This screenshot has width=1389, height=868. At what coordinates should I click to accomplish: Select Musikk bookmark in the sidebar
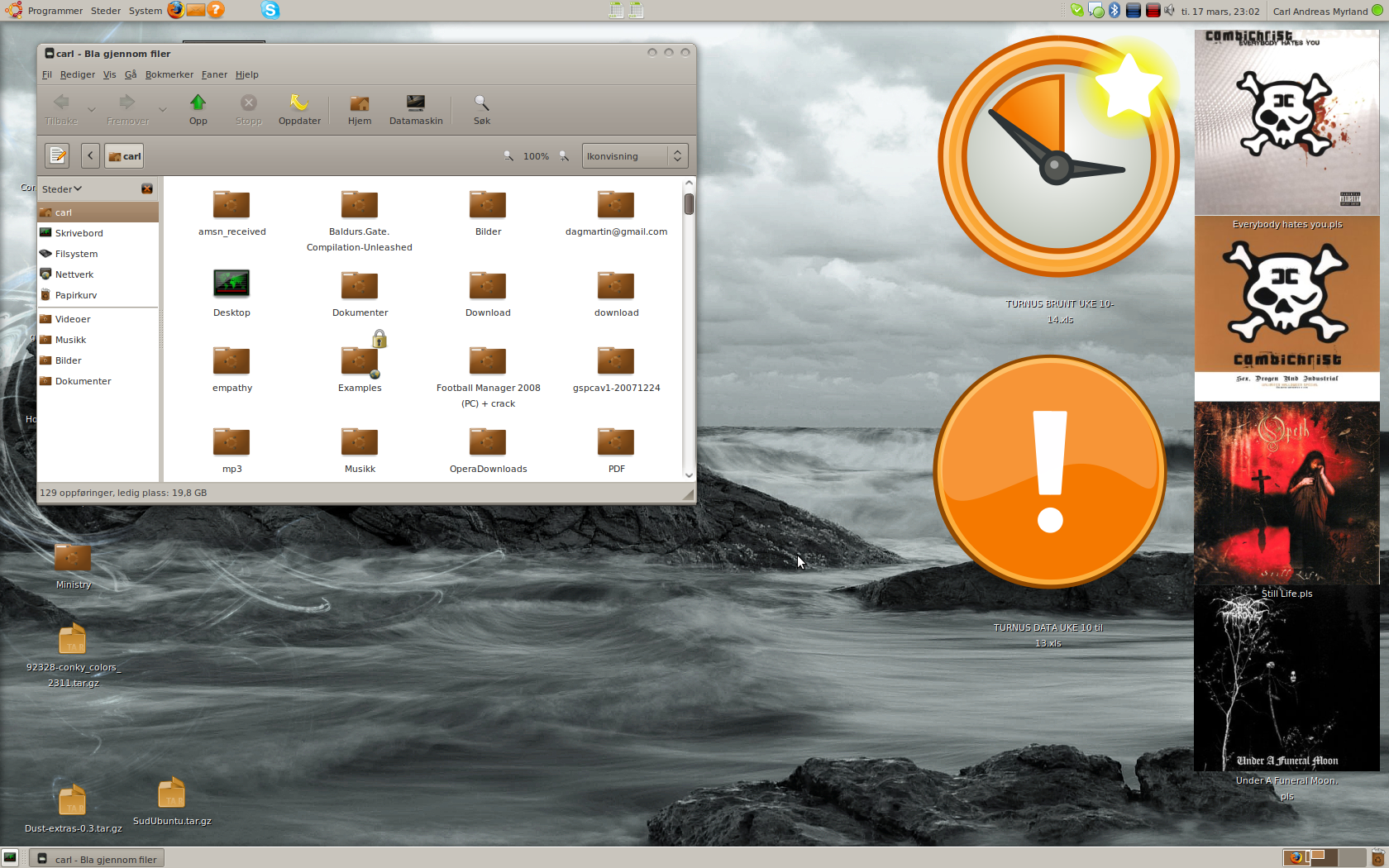click(x=98, y=340)
